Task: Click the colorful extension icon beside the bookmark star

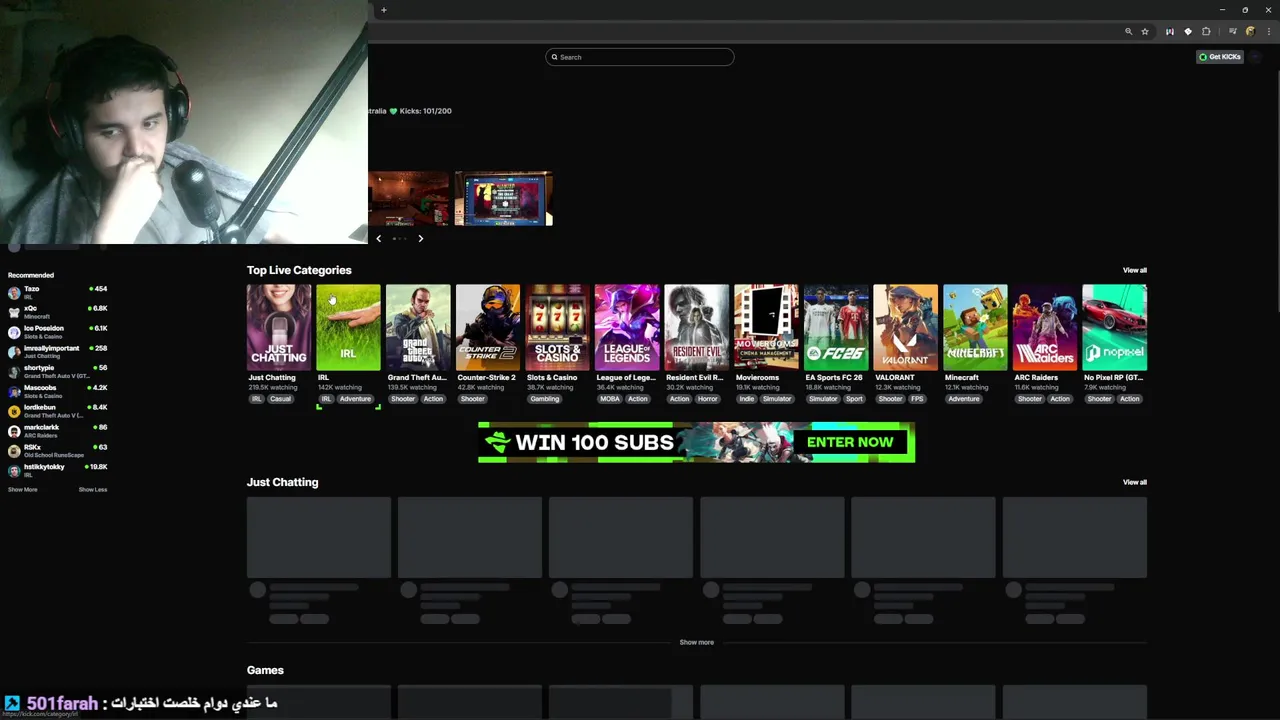Action: [1169, 32]
